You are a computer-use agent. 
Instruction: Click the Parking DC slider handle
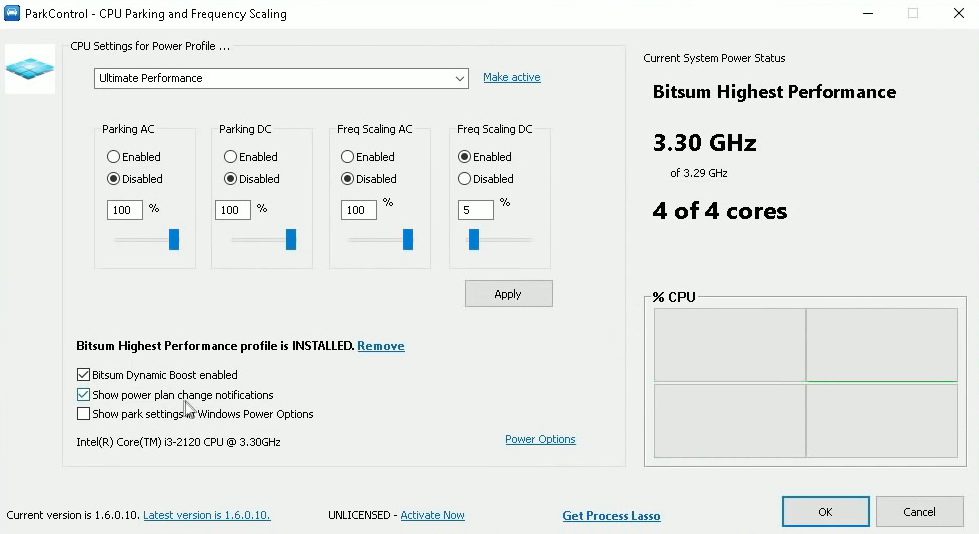click(x=291, y=239)
